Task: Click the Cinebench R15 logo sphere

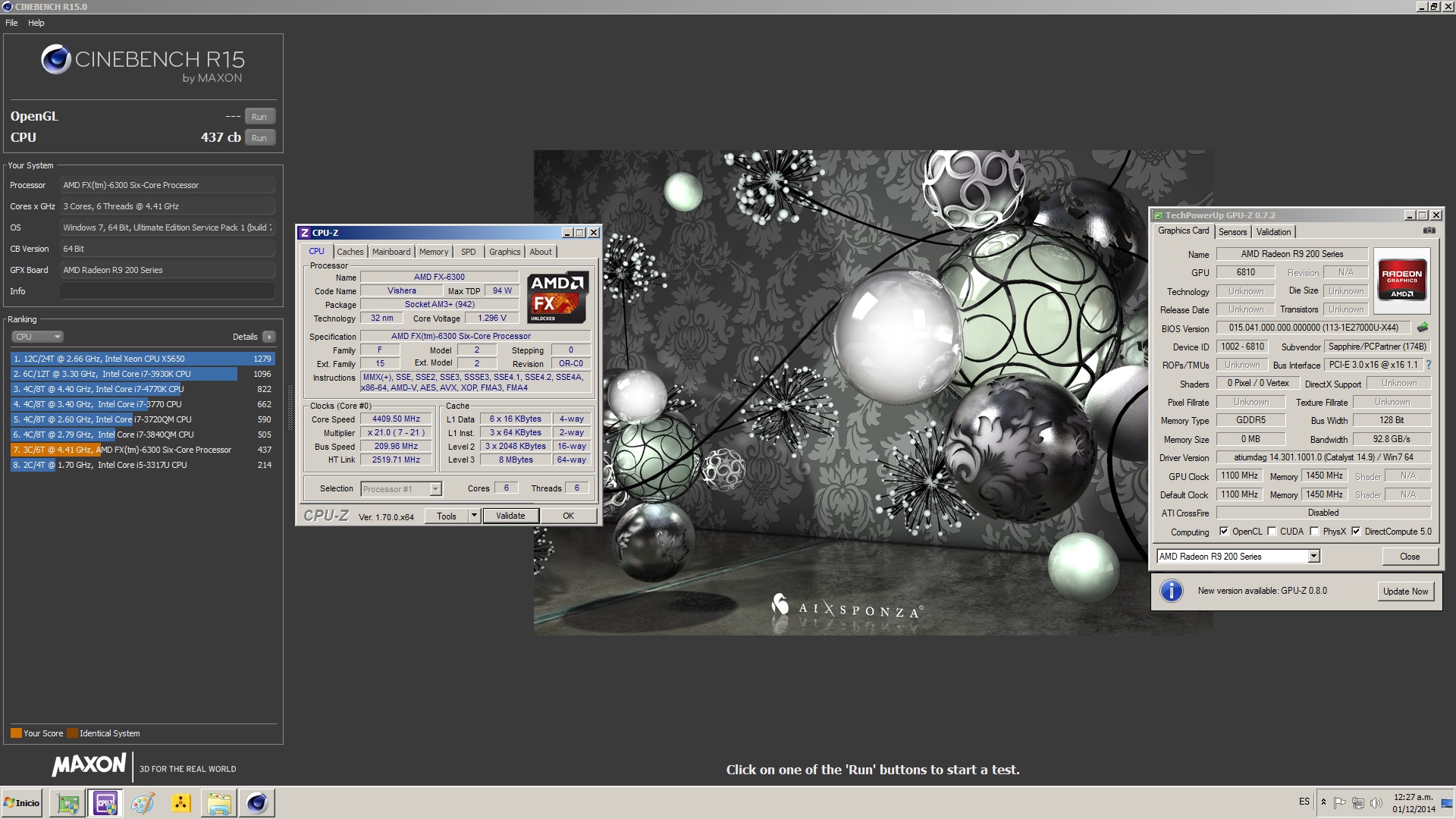Action: [56, 59]
